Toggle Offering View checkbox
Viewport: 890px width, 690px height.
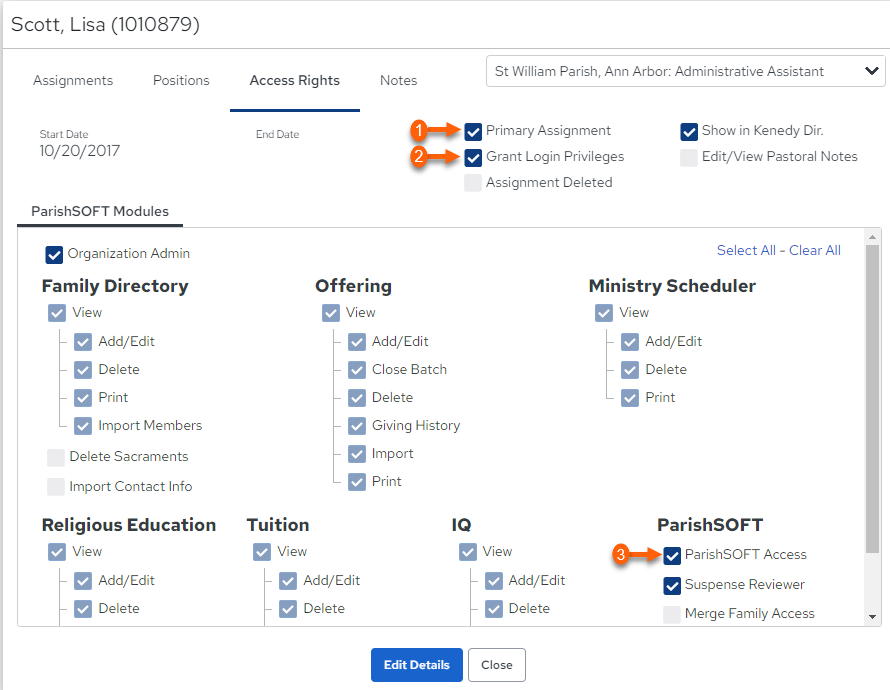click(330, 313)
